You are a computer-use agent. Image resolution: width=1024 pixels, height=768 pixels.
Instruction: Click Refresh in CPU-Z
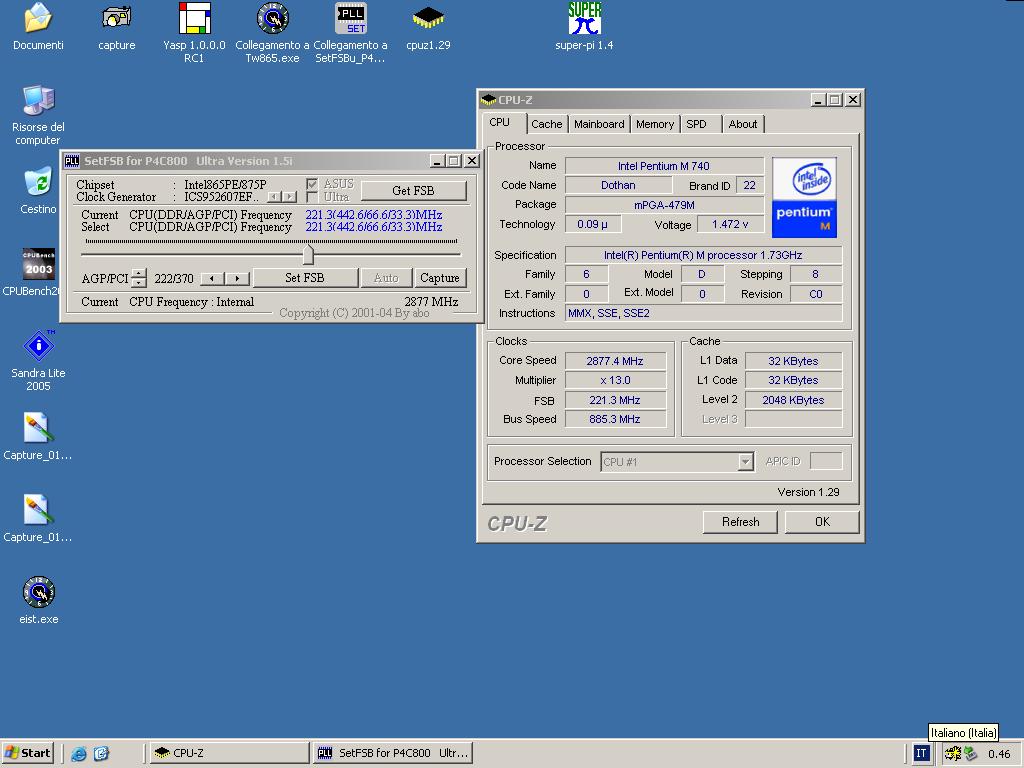741,522
